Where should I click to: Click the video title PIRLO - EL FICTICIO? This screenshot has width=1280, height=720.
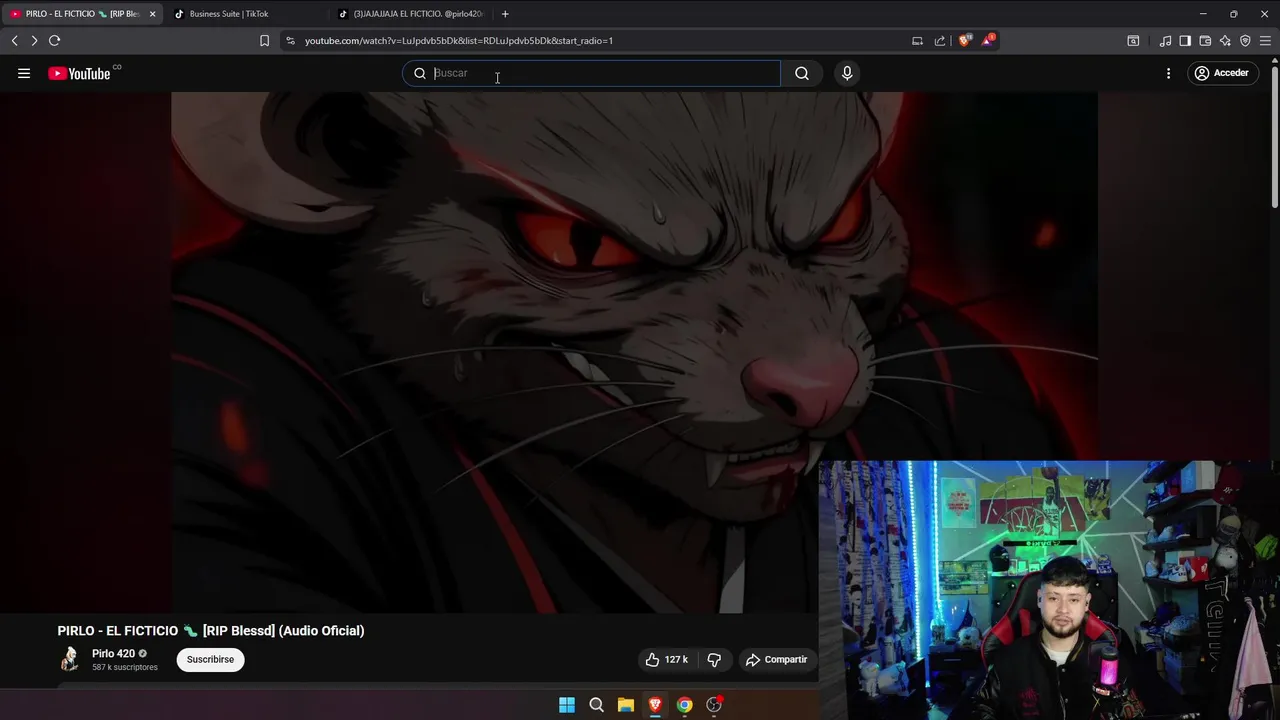pos(211,631)
